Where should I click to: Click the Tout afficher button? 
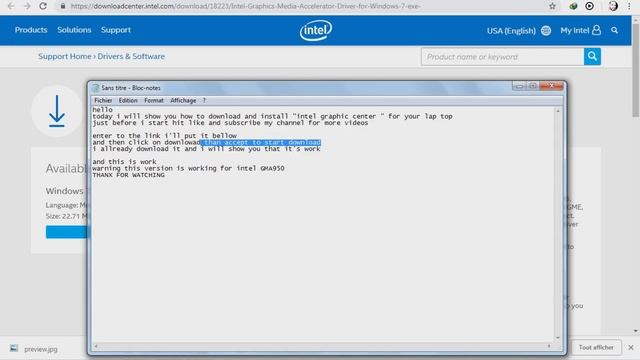pyautogui.click(x=596, y=347)
